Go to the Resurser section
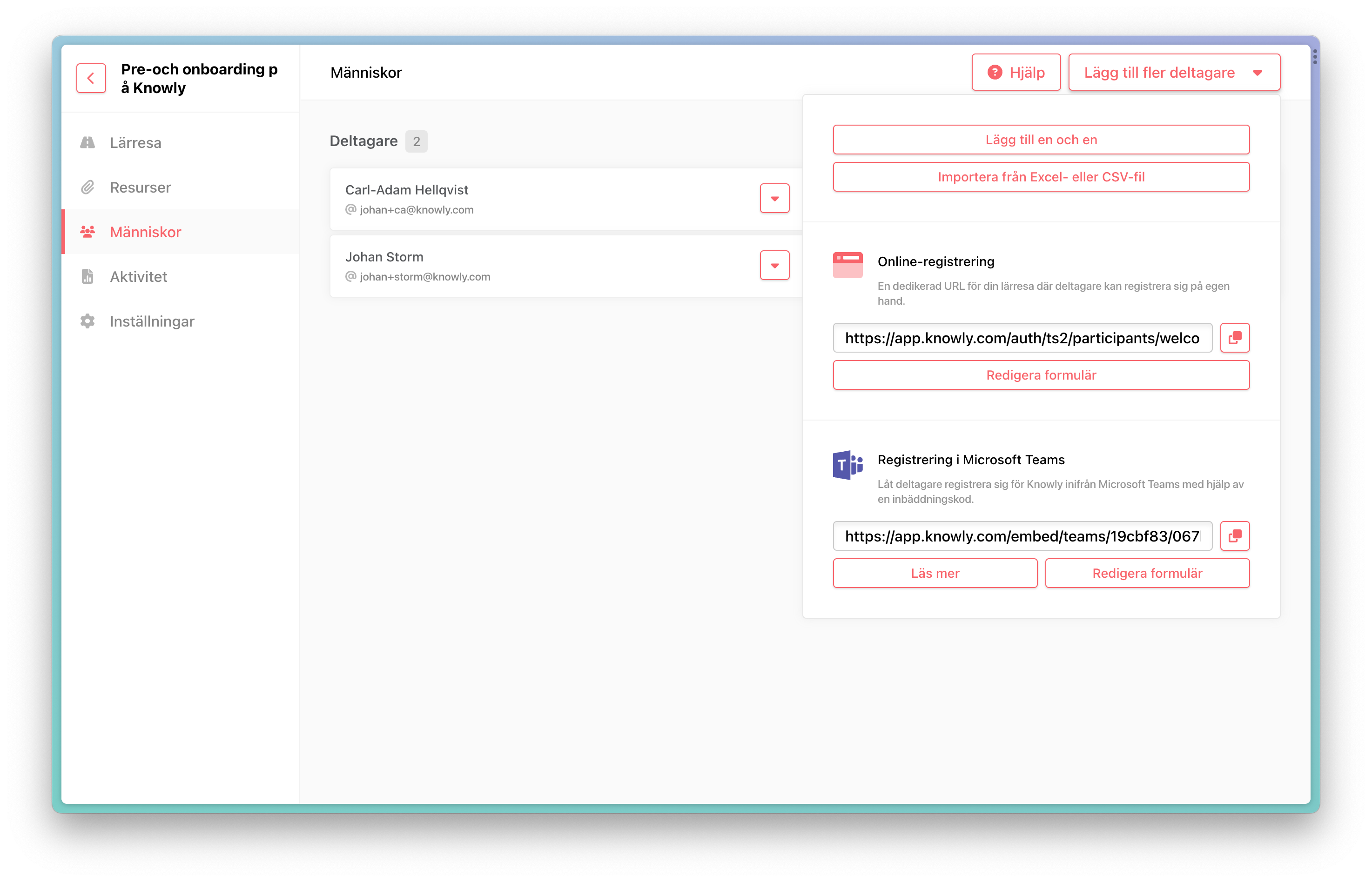This screenshot has width=1372, height=882. 141,187
